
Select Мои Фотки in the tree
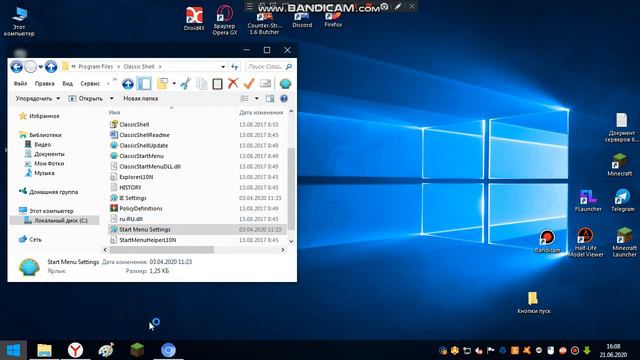[x=49, y=163]
